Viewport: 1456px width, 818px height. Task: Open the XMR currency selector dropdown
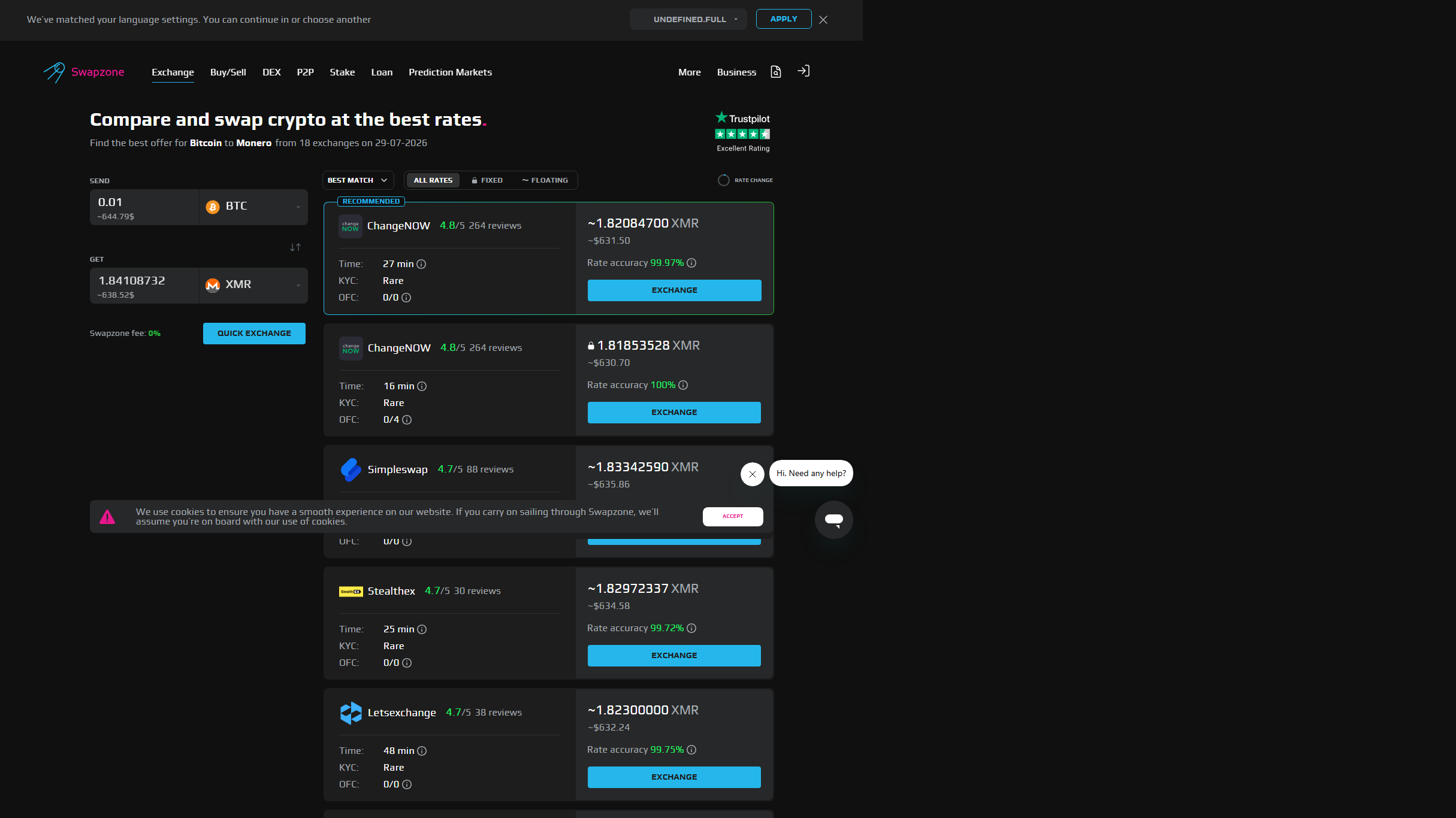[x=253, y=286]
